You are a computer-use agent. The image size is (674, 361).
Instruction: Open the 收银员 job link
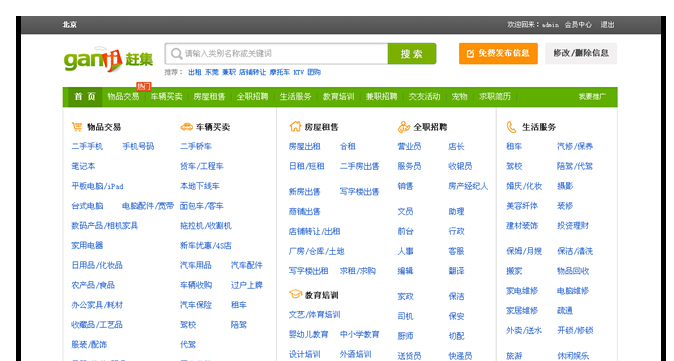[460, 166]
